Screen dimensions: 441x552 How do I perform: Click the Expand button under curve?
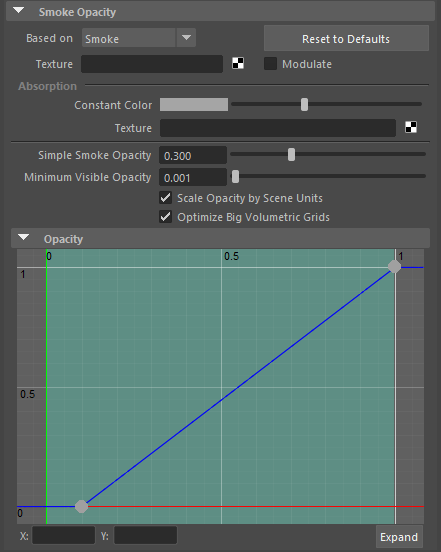pyautogui.click(x=399, y=537)
